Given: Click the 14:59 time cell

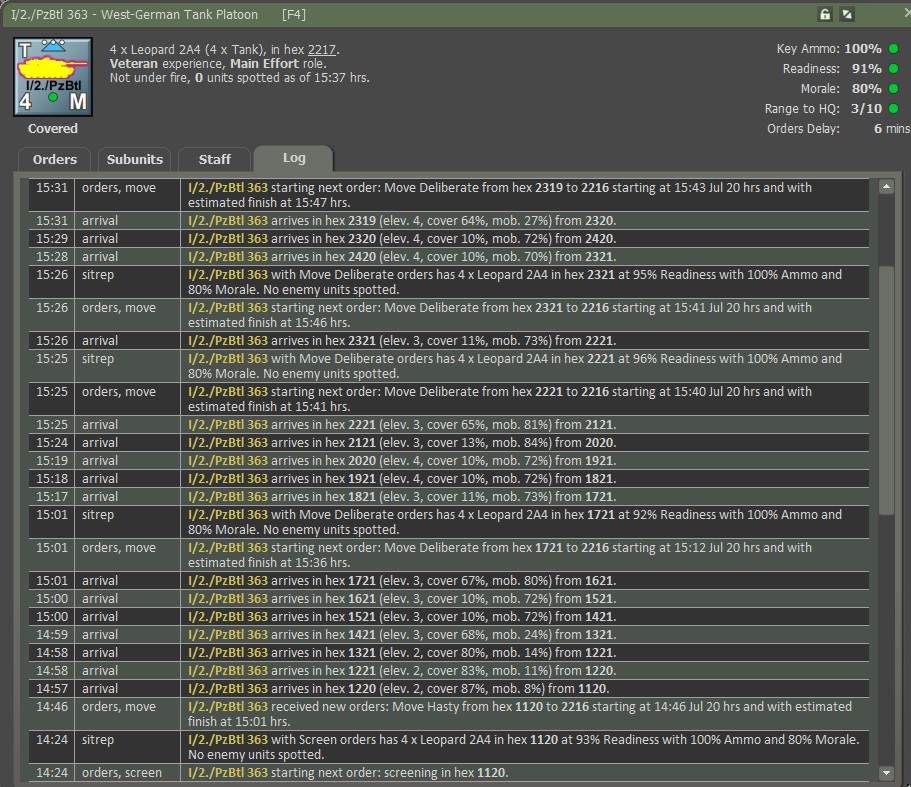Looking at the screenshot, I should coord(52,635).
